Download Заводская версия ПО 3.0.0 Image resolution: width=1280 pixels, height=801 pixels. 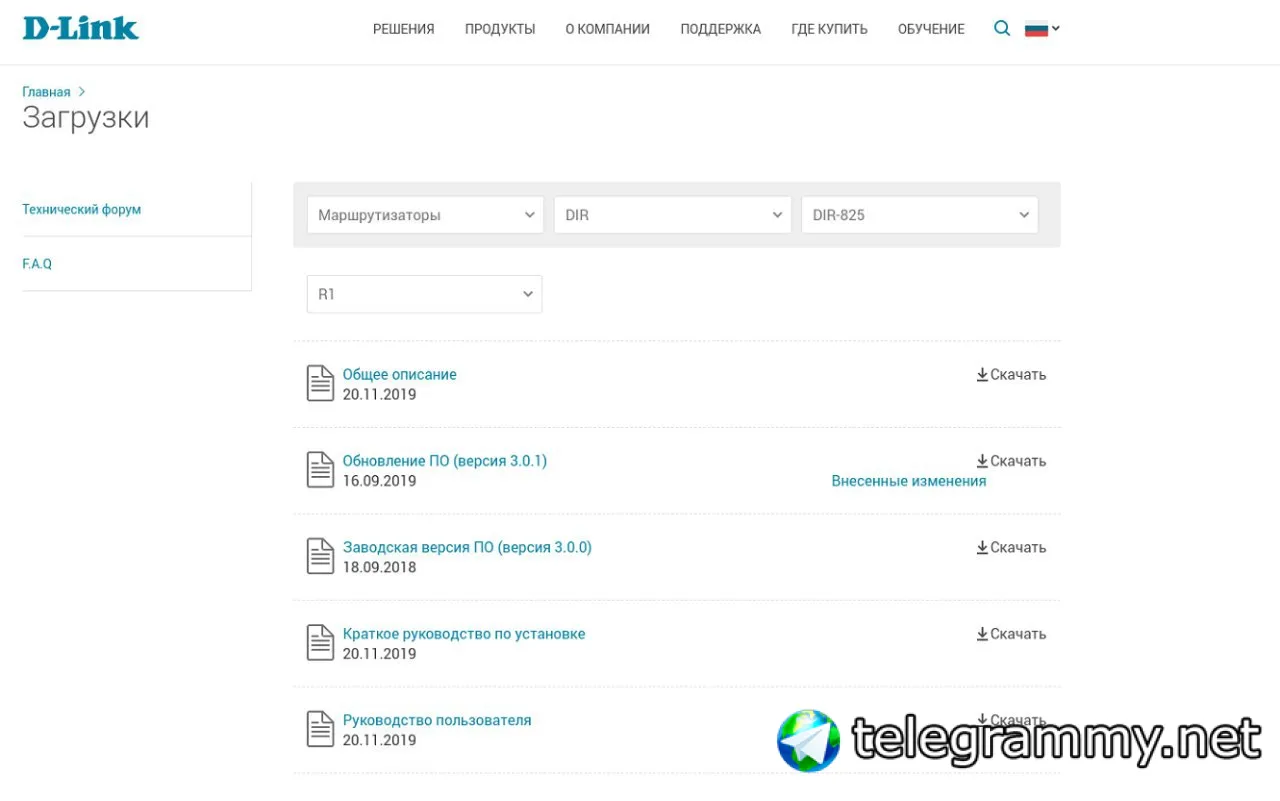coord(1011,547)
